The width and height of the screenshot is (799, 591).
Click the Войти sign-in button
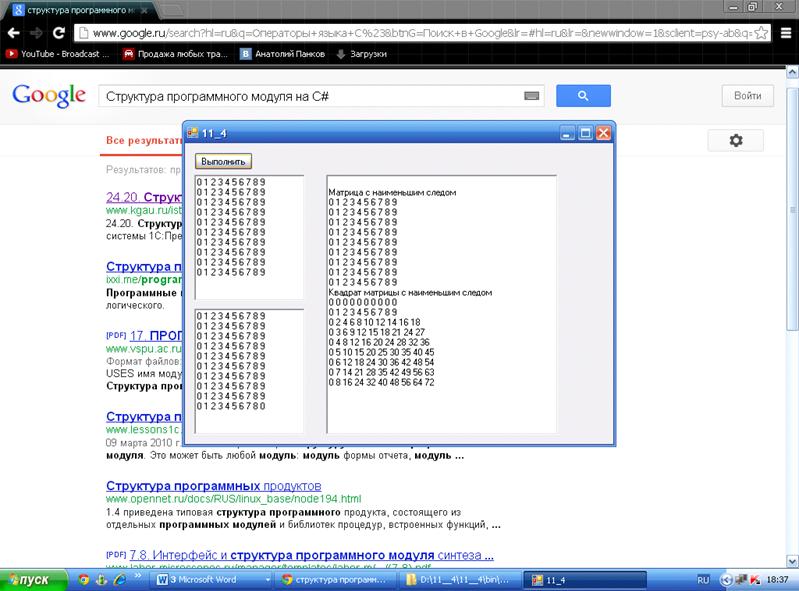pyautogui.click(x=747, y=96)
